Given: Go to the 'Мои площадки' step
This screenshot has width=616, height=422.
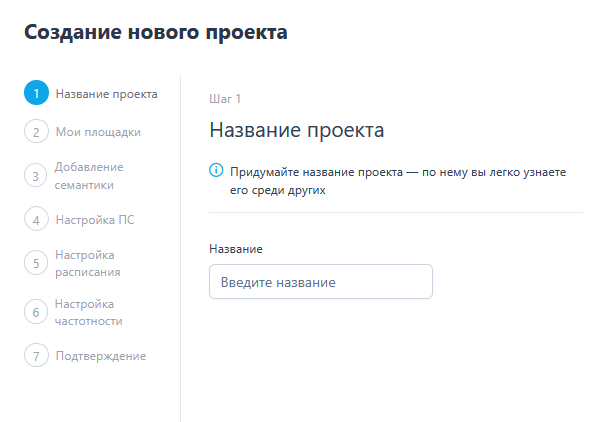Looking at the screenshot, I should click(x=98, y=131).
